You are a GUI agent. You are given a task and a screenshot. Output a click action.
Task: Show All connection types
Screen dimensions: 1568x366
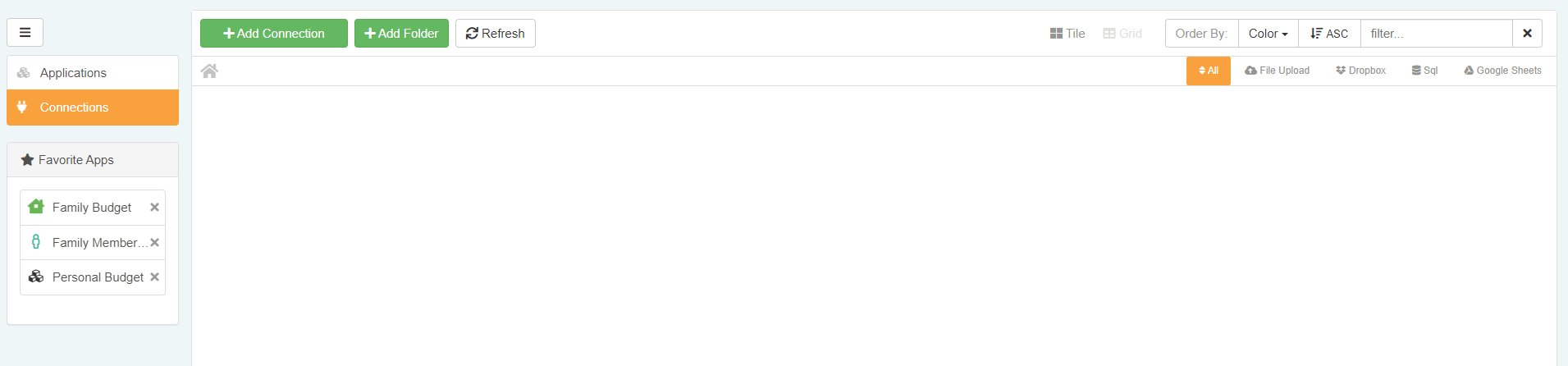[1208, 71]
